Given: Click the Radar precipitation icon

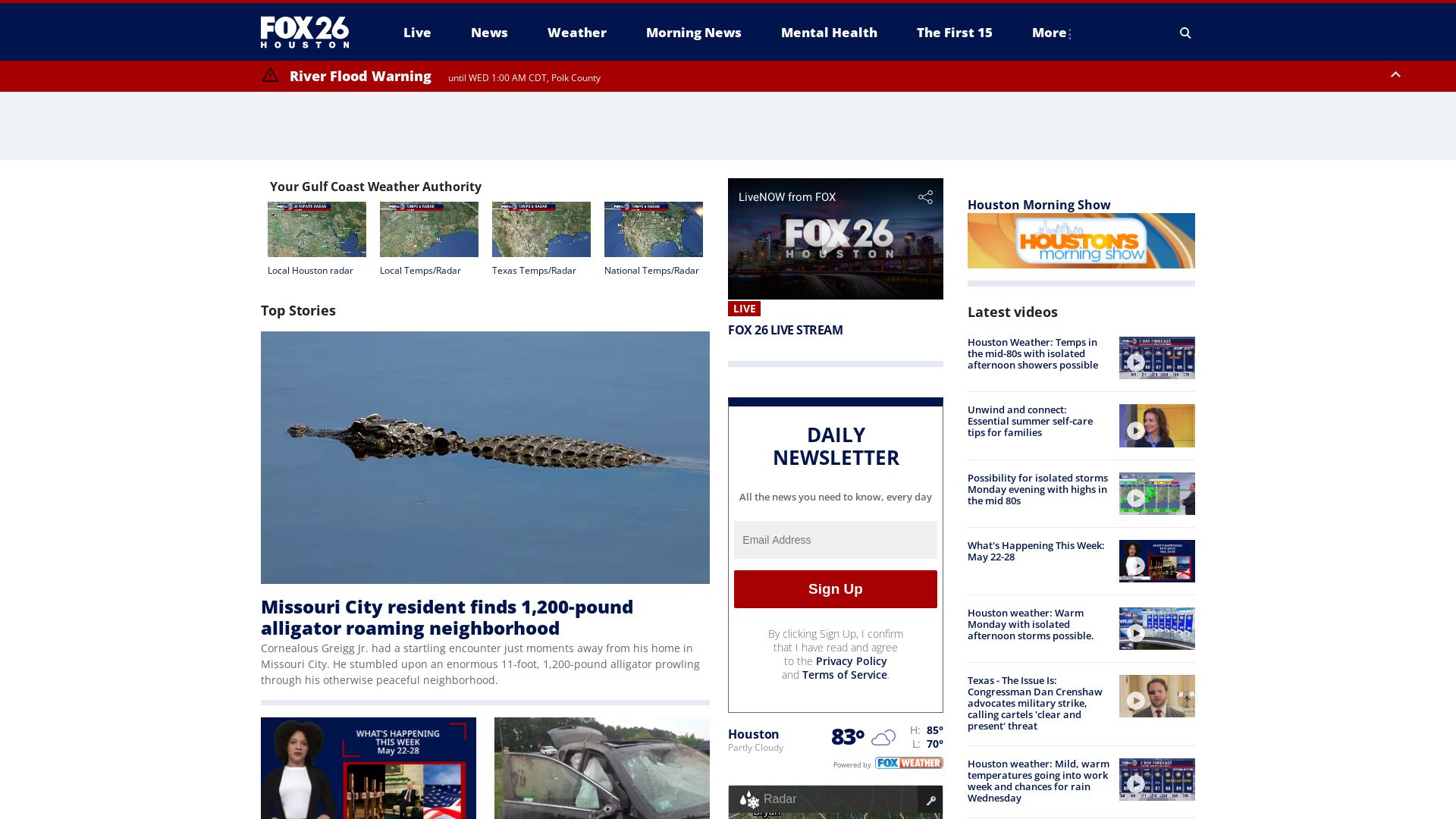Looking at the screenshot, I should point(749,799).
